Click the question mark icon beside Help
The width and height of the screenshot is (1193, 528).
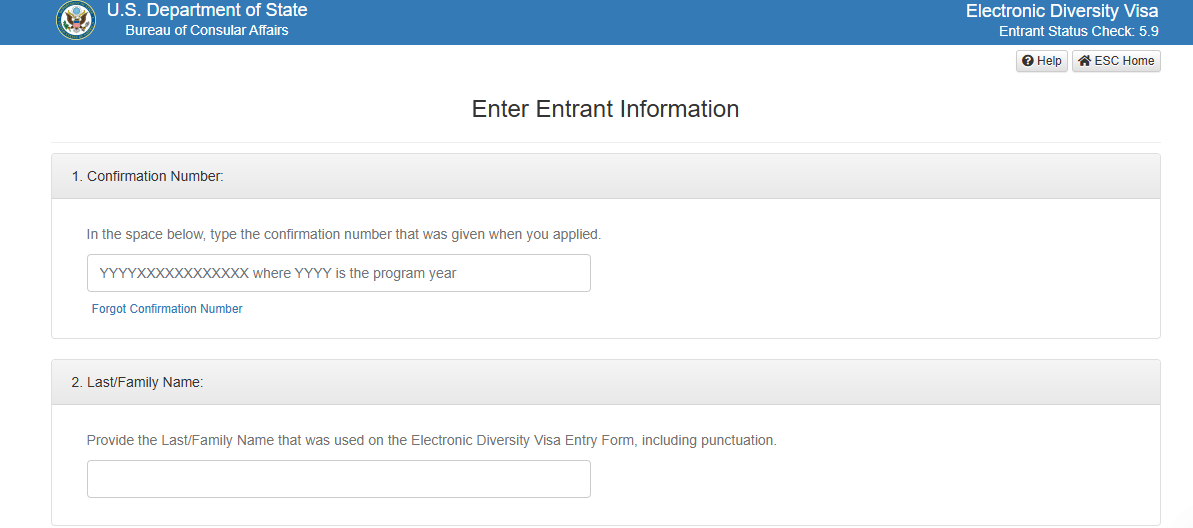click(x=1027, y=61)
